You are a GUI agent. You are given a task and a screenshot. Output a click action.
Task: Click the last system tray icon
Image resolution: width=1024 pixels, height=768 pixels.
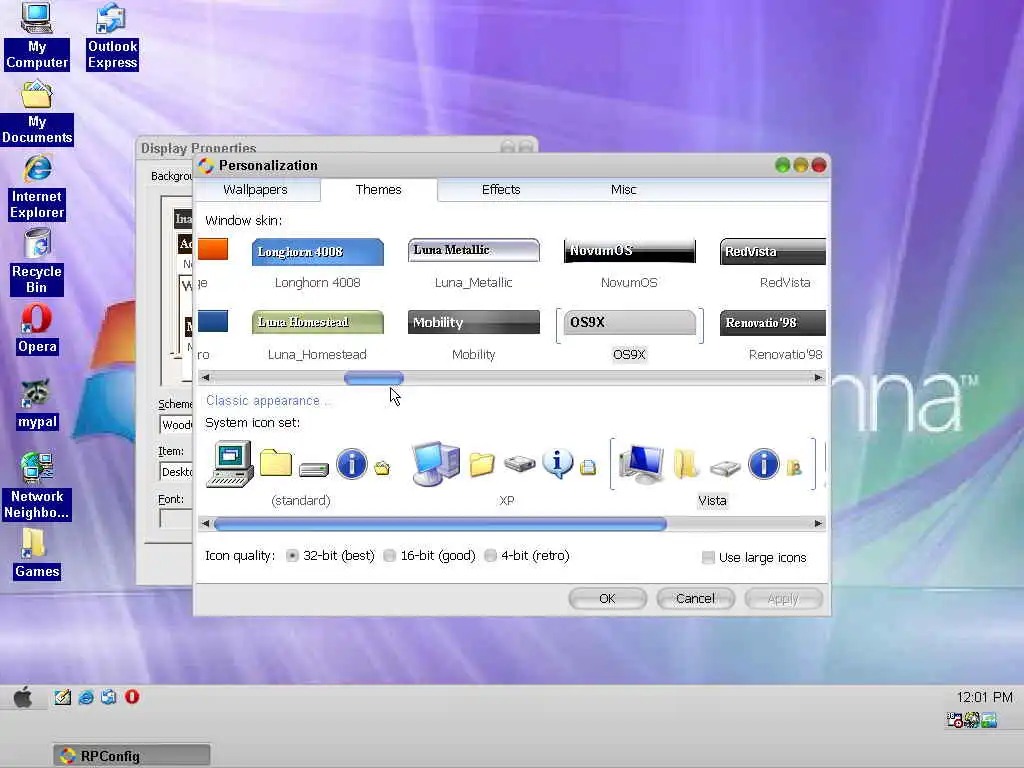click(x=989, y=720)
